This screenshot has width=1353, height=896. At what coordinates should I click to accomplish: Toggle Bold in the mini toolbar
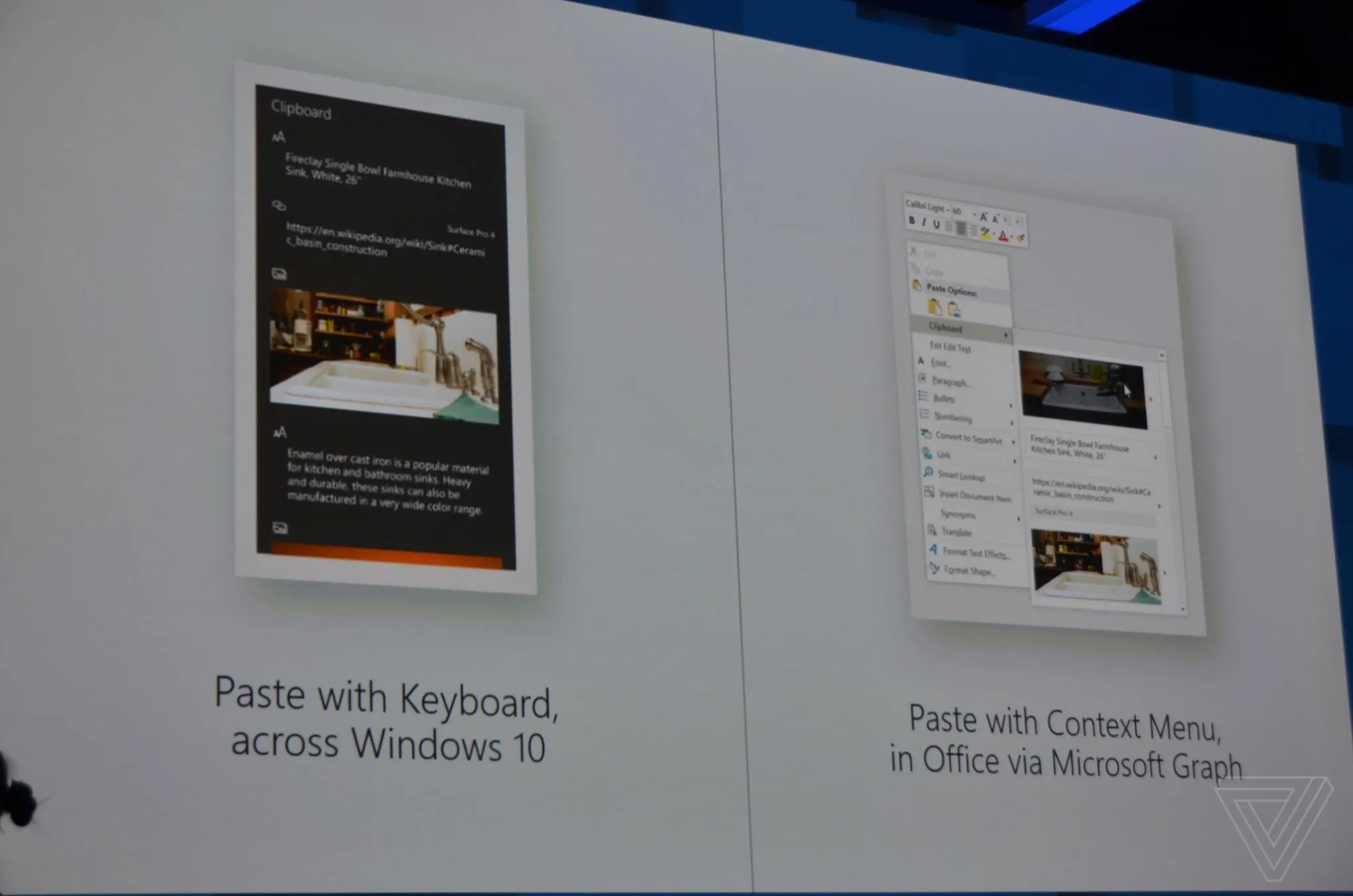[912, 221]
